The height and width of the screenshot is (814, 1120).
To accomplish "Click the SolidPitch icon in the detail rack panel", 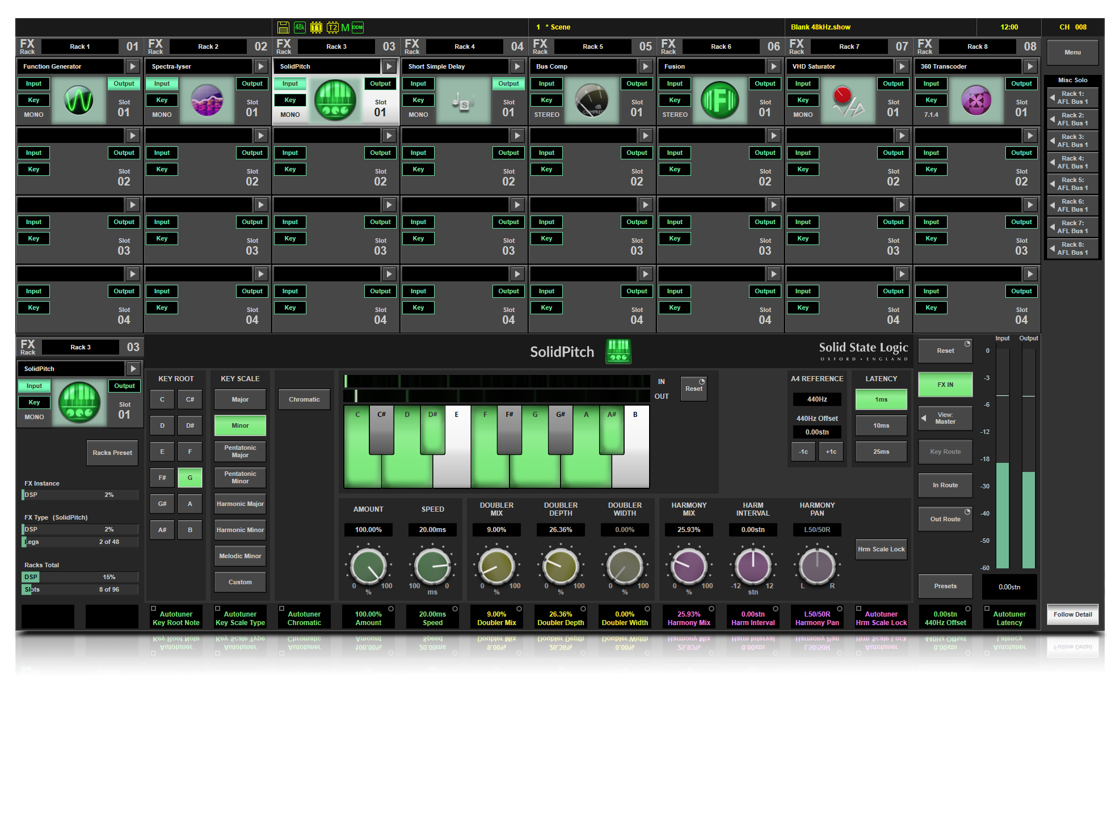I will (79, 403).
